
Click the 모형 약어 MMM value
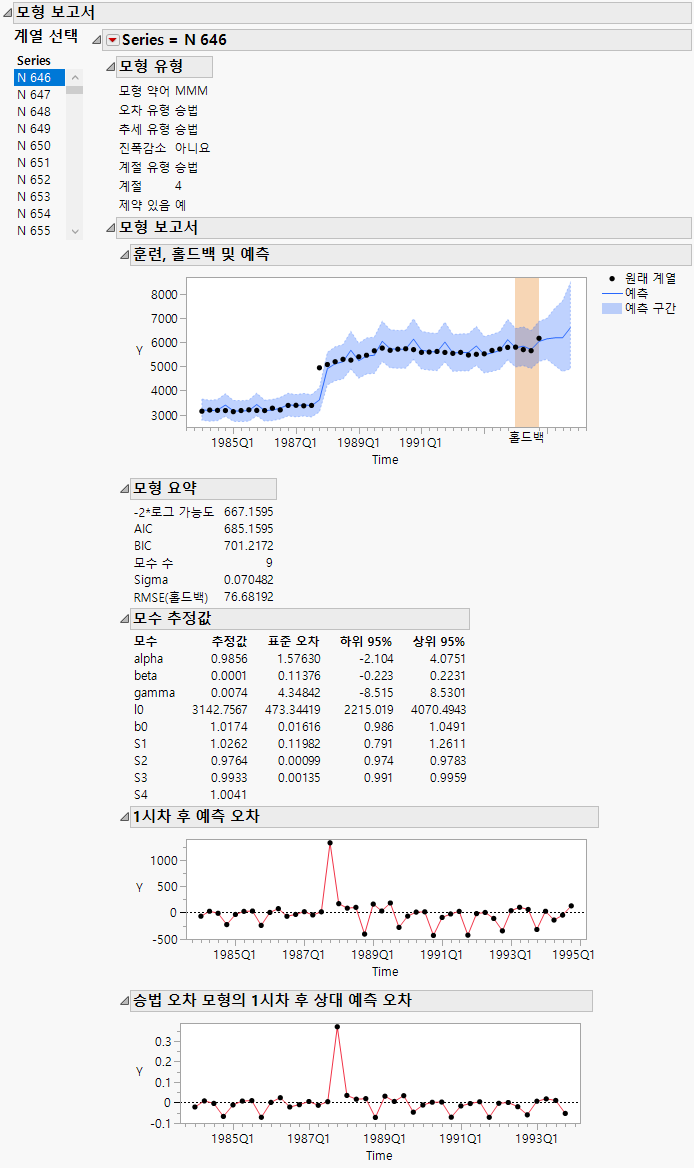[x=191, y=91]
